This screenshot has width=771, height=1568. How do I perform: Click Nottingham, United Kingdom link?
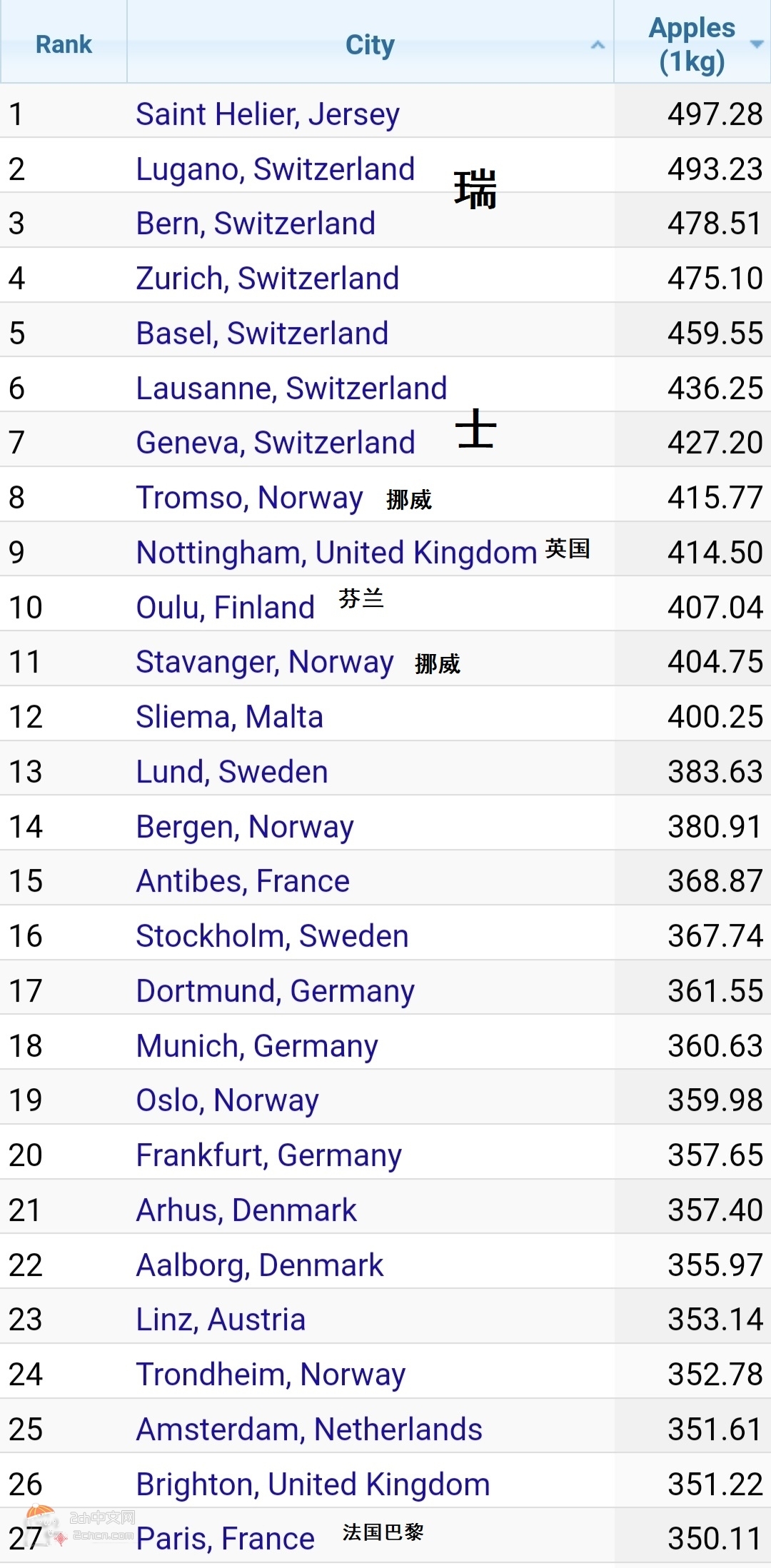pos(336,553)
